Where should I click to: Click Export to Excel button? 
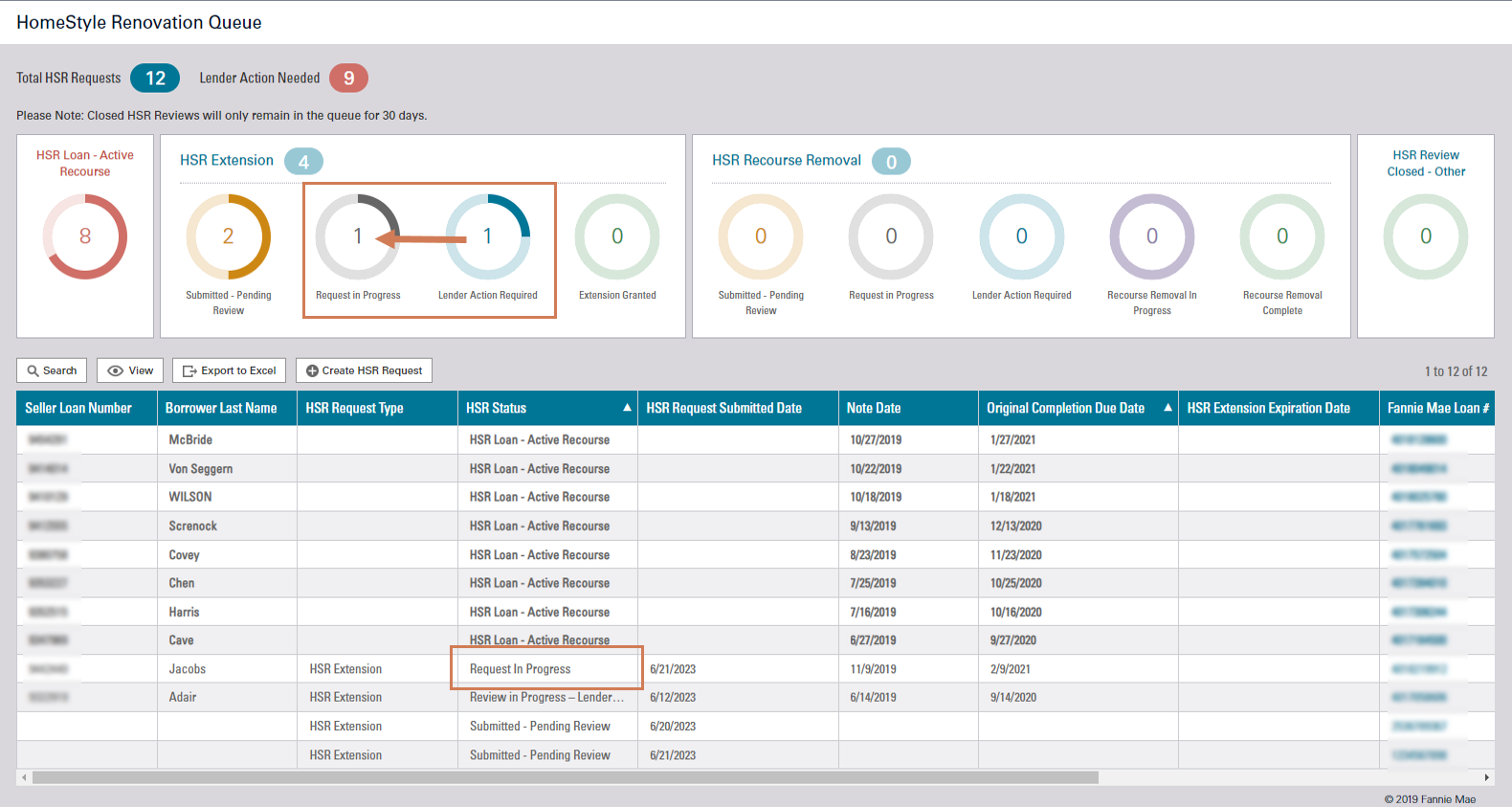(x=230, y=370)
